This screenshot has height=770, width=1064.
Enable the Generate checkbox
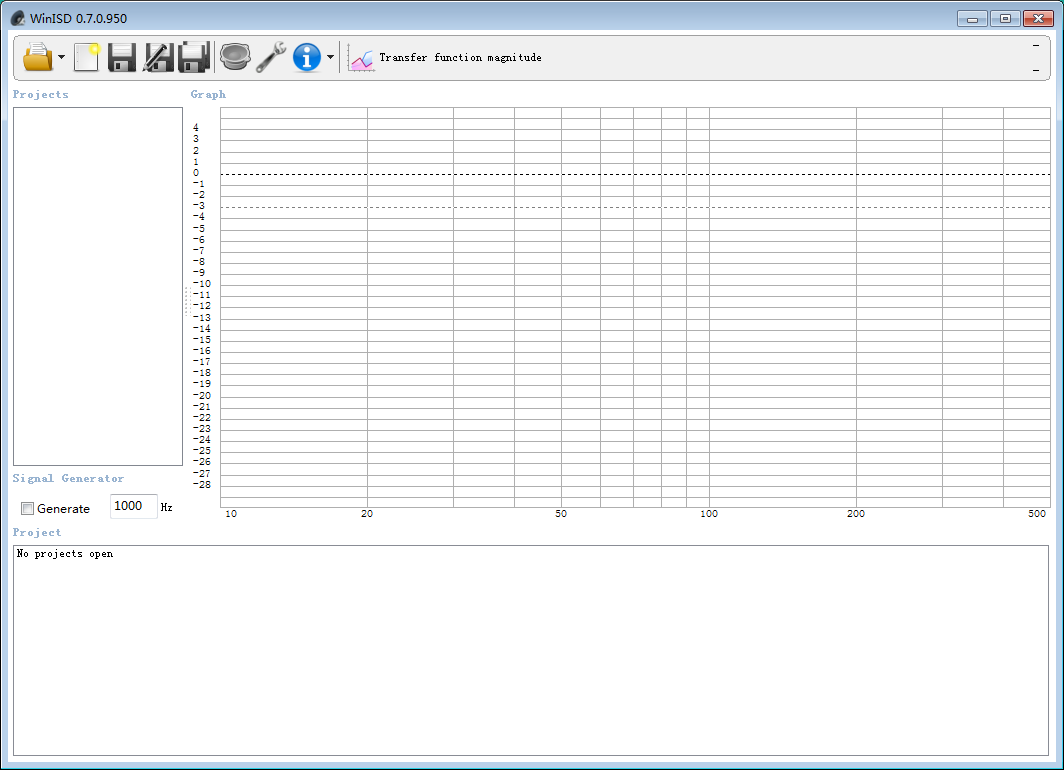[28, 508]
